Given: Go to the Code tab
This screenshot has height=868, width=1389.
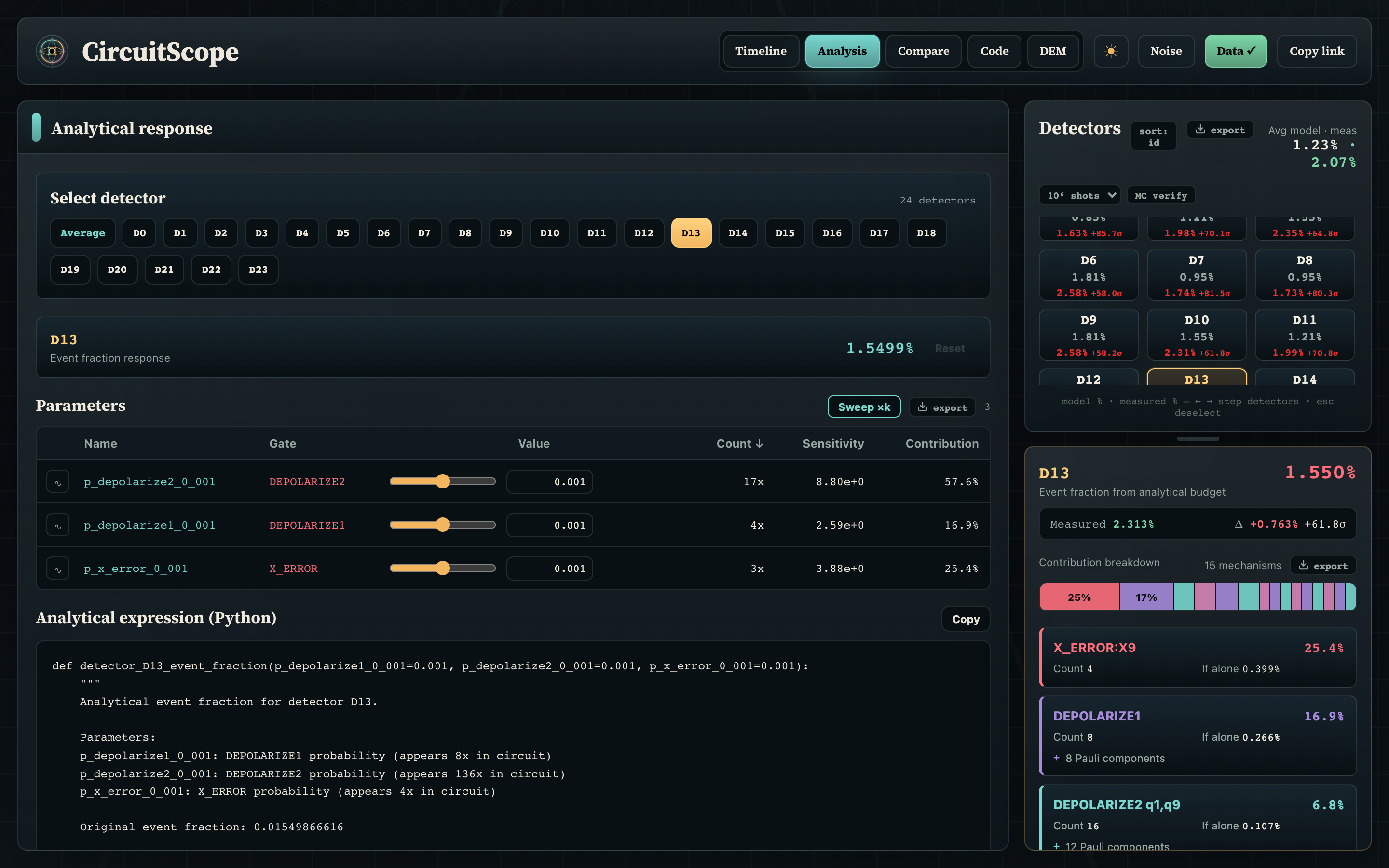Looking at the screenshot, I should point(994,51).
